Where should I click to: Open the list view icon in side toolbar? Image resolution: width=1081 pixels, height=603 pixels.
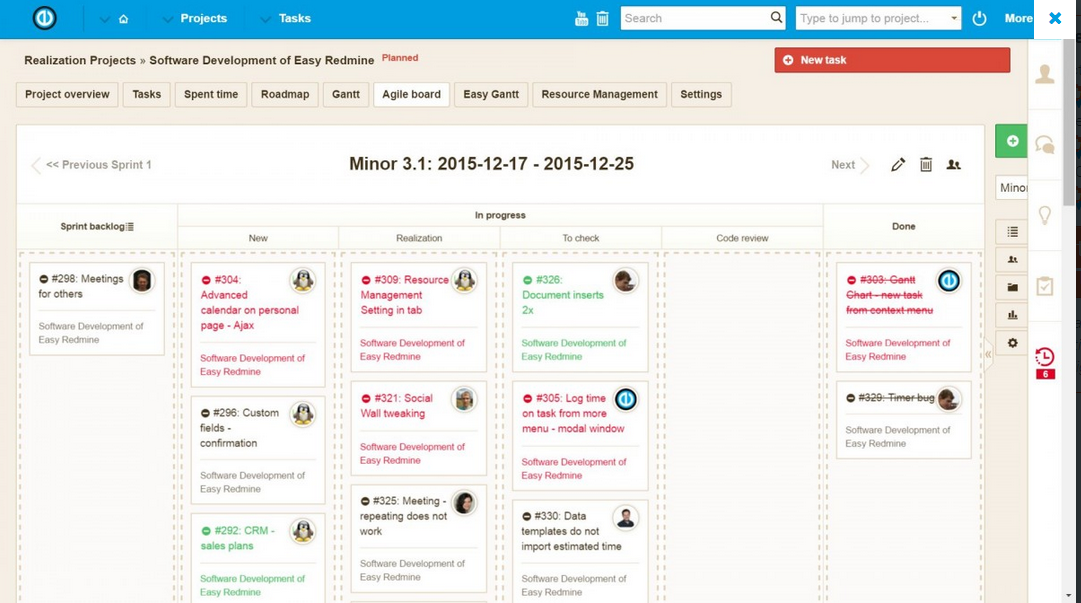1012,232
